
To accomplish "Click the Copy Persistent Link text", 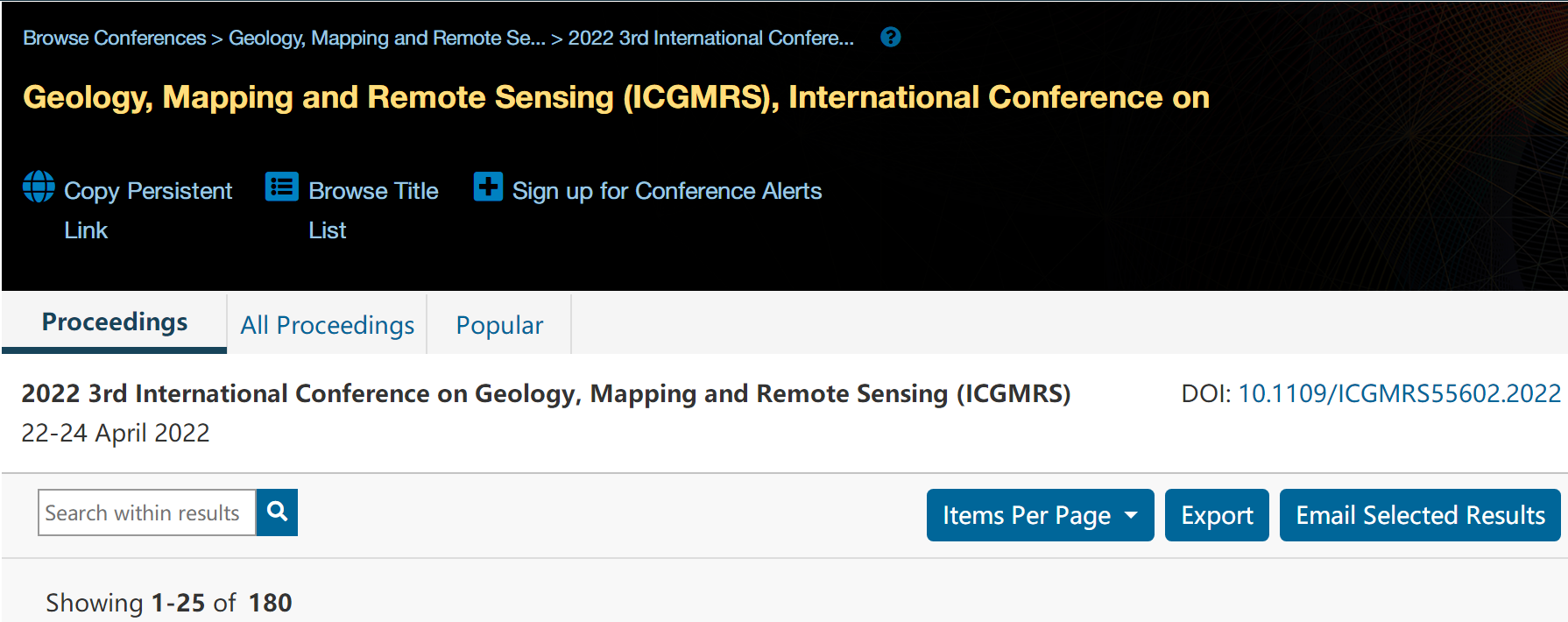I will pyautogui.click(x=148, y=210).
